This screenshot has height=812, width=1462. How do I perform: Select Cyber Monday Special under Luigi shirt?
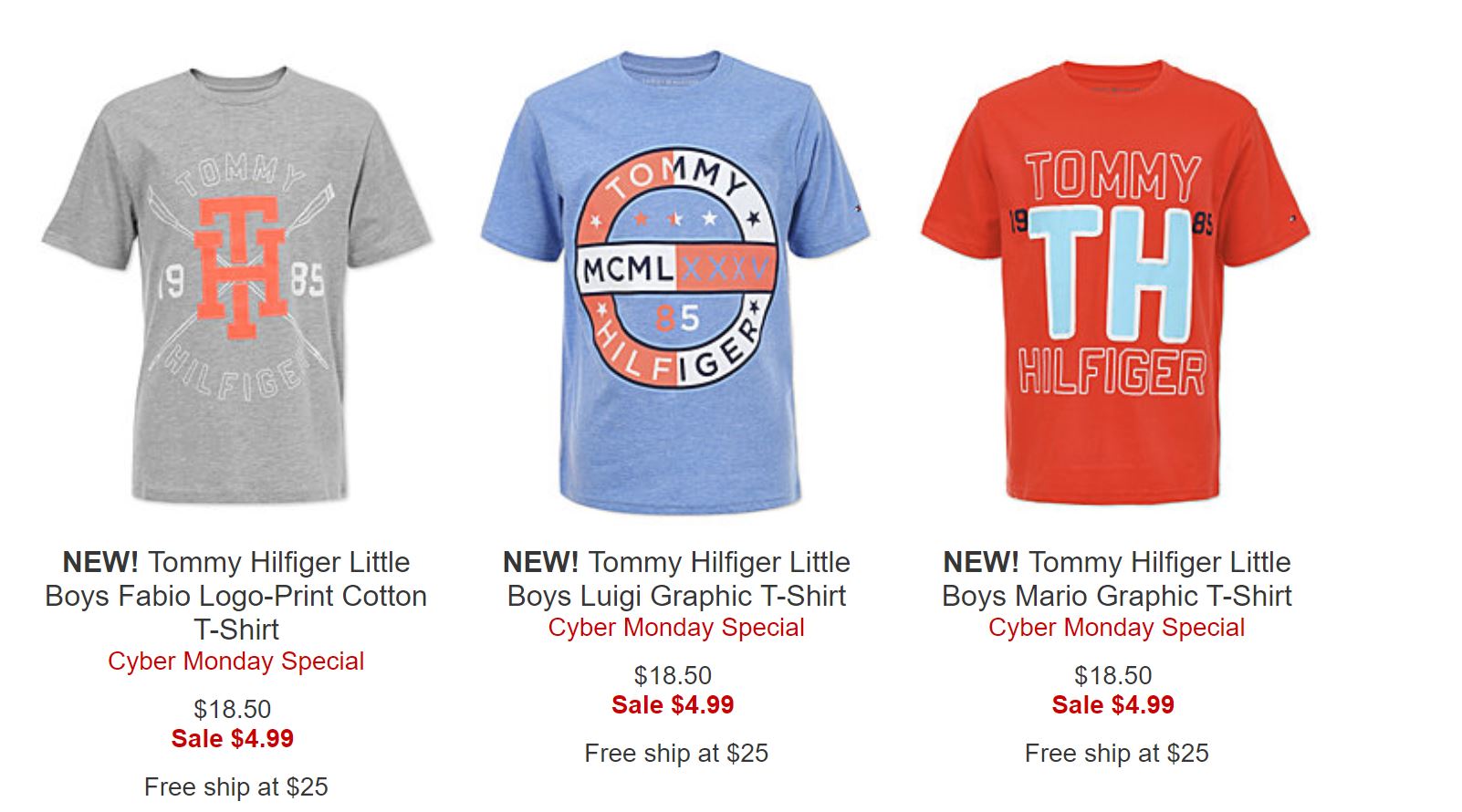[676, 628]
